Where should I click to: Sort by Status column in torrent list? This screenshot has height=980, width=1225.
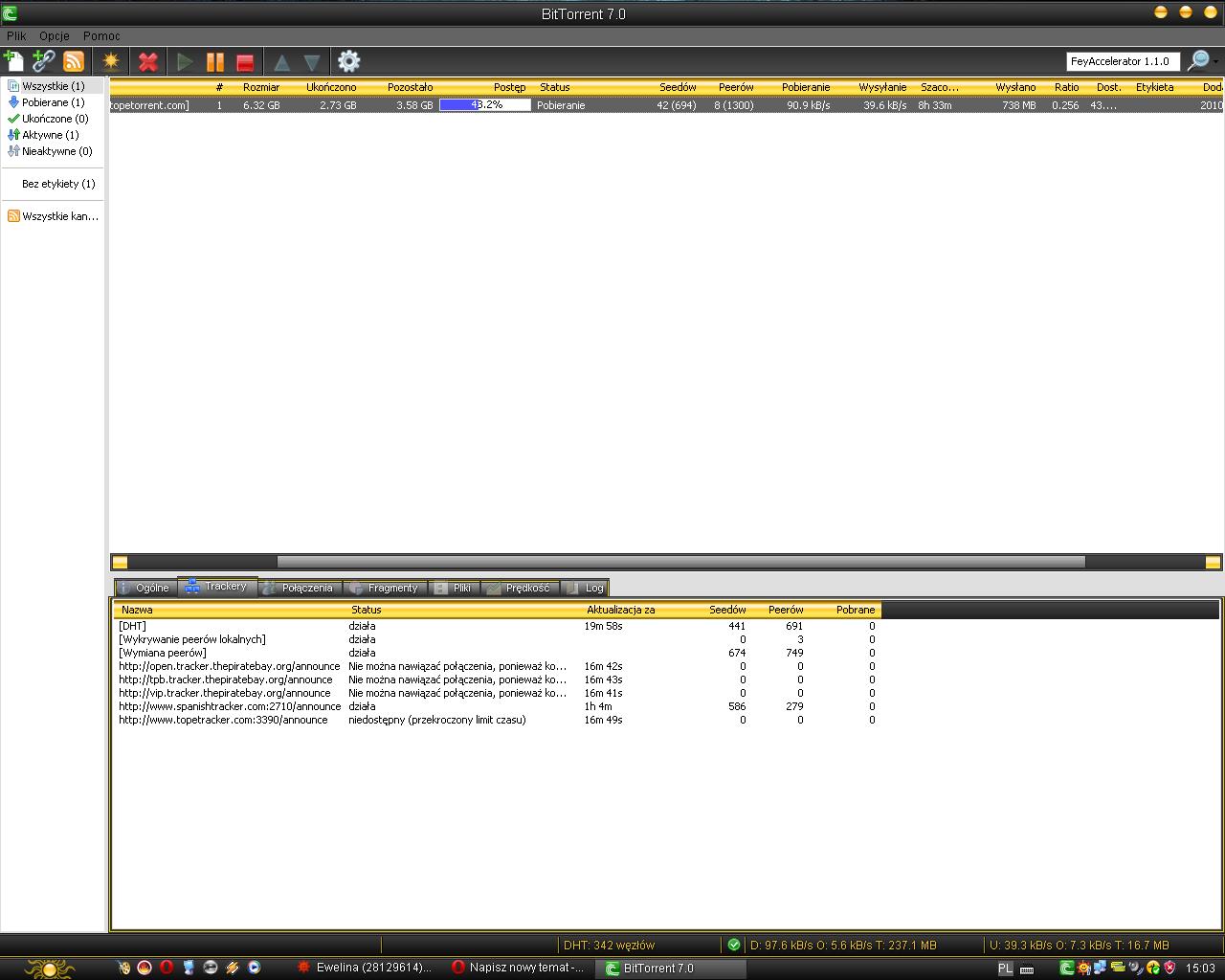click(x=555, y=87)
